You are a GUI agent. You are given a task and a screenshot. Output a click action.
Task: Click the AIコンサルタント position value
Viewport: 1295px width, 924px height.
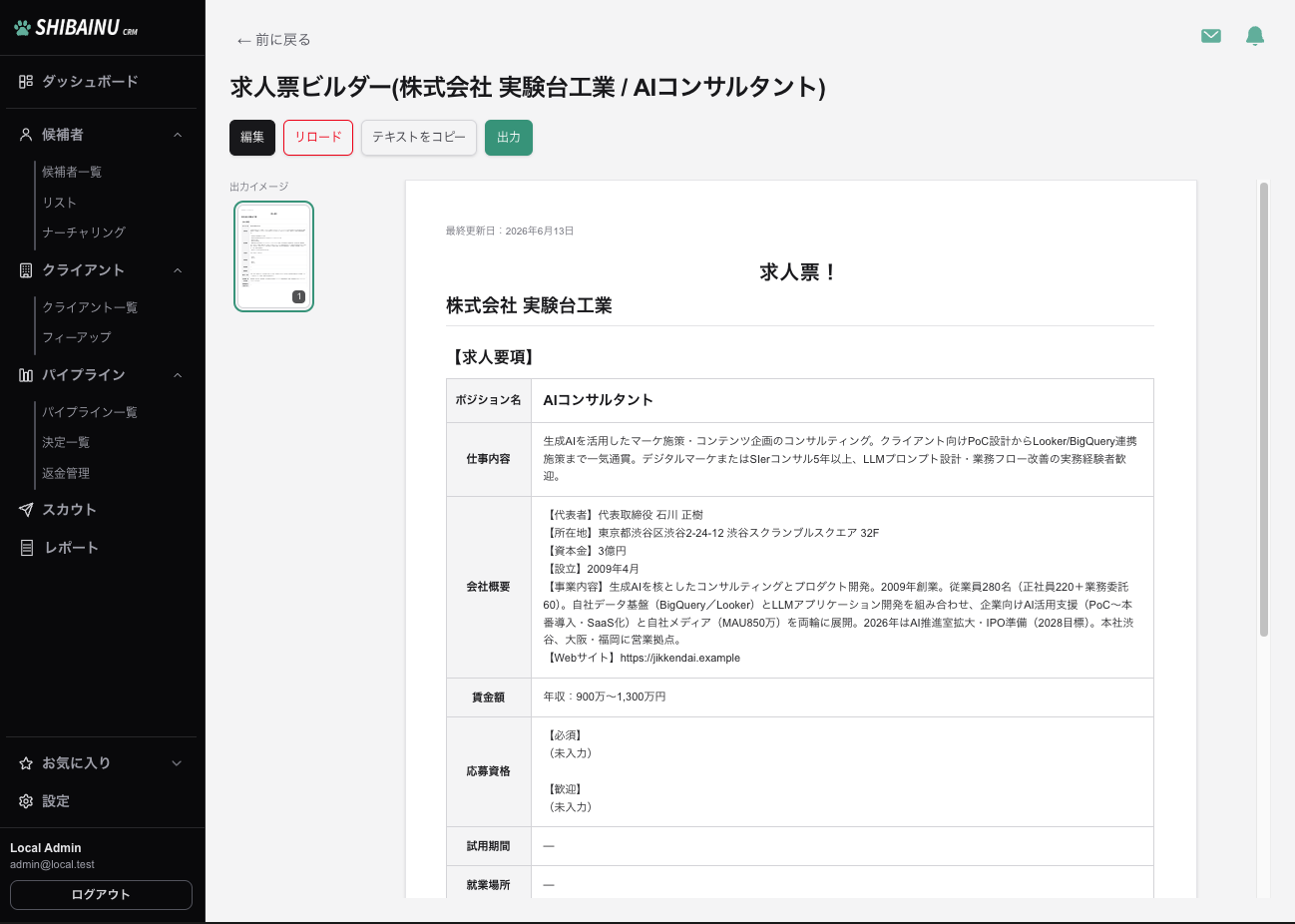[x=598, y=400]
